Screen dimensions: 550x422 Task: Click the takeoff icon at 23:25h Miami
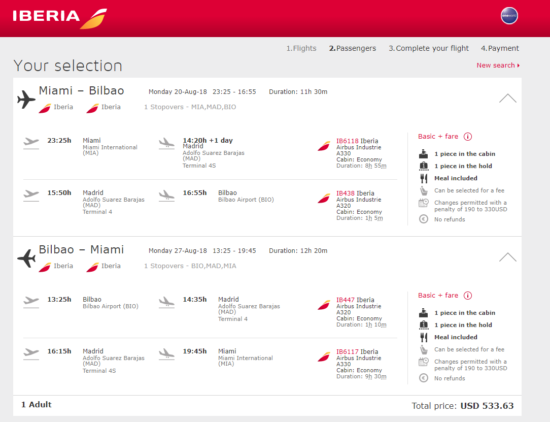[31, 143]
